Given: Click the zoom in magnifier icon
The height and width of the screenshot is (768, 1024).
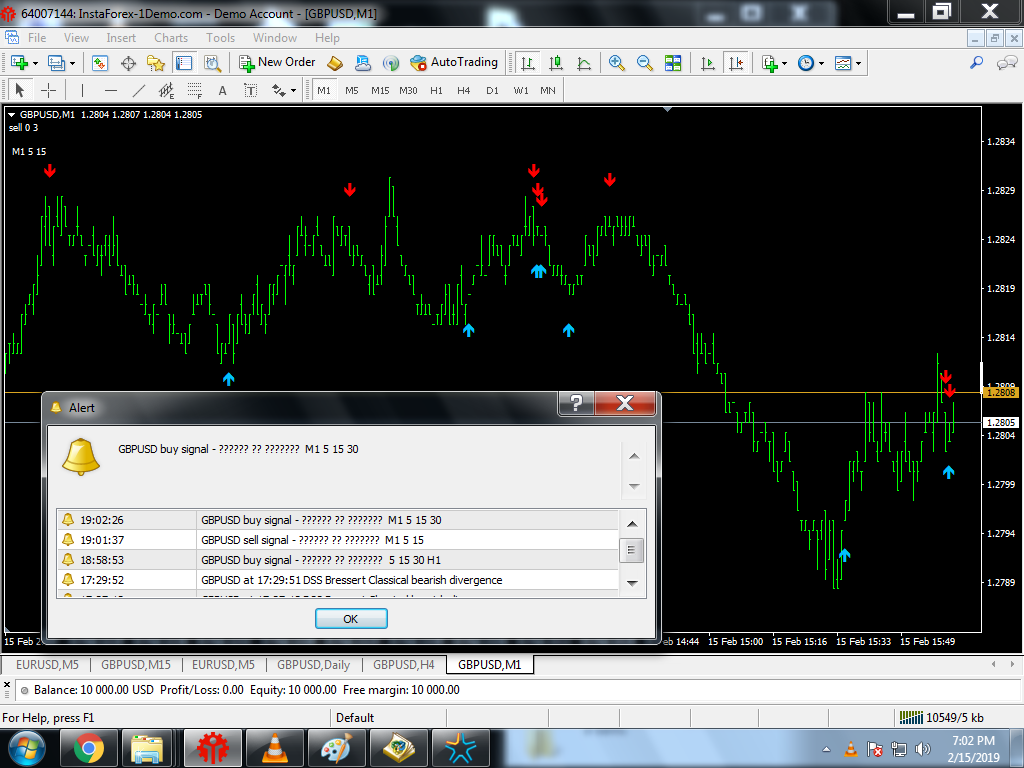Looking at the screenshot, I should (616, 63).
